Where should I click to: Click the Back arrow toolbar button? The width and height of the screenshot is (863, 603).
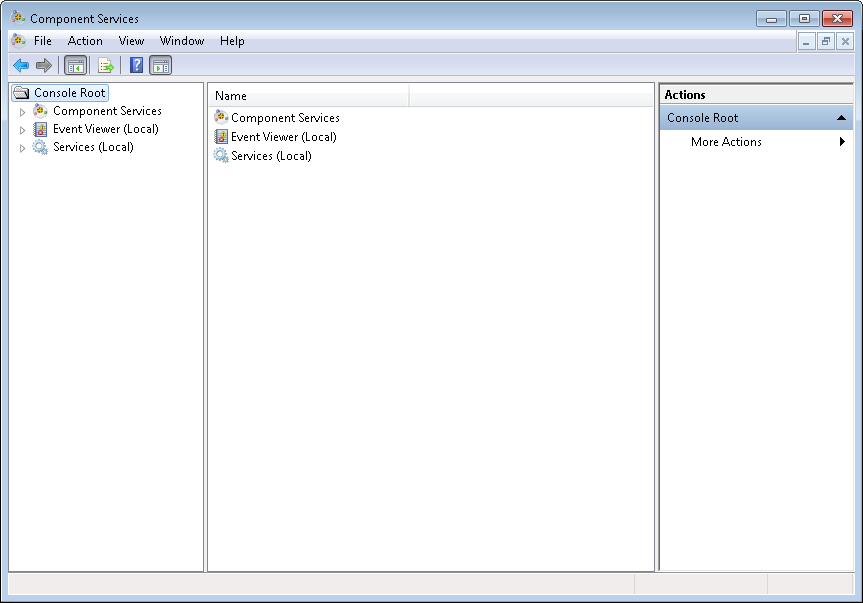[21, 65]
